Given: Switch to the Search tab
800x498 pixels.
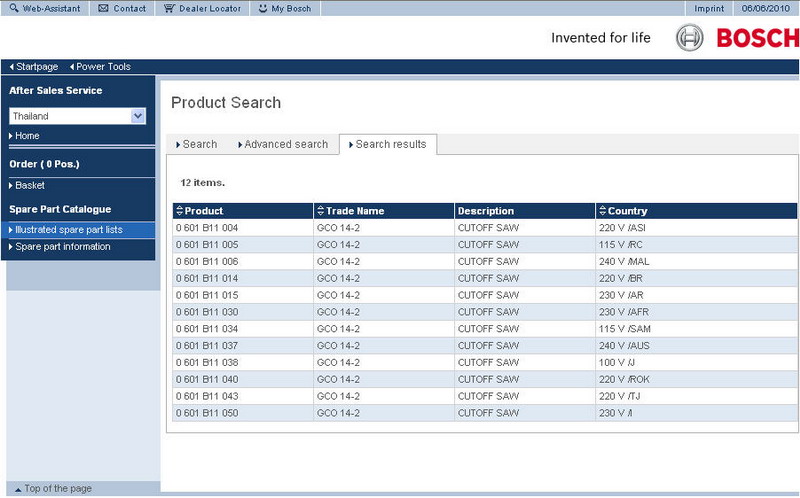Looking at the screenshot, I should [196, 144].
